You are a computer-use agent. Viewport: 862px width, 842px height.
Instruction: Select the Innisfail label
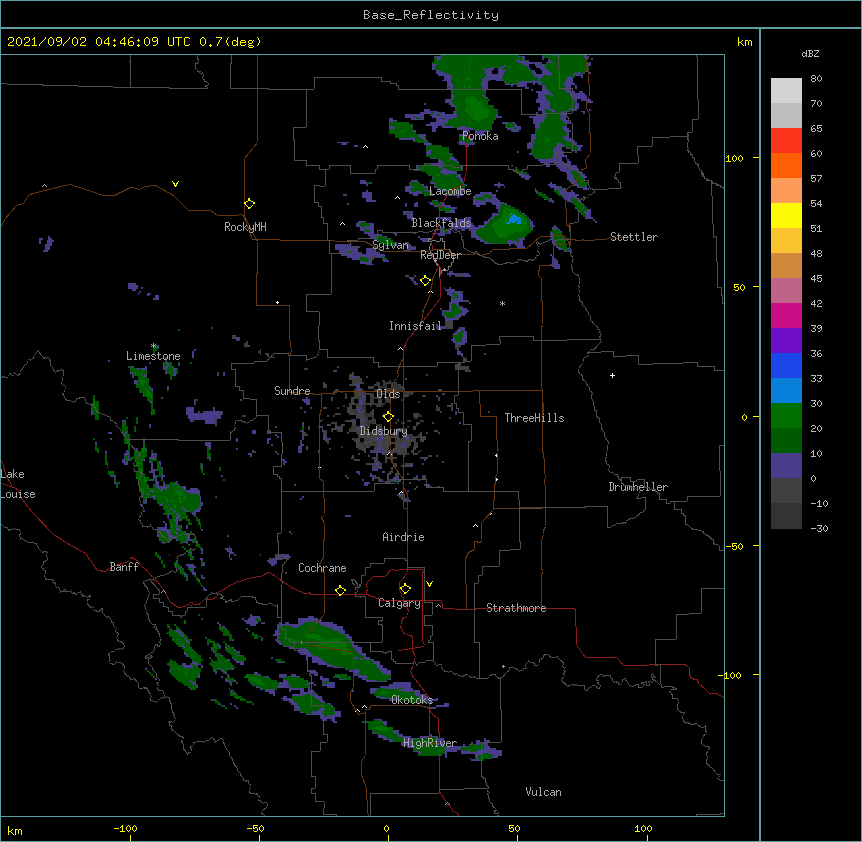(415, 326)
